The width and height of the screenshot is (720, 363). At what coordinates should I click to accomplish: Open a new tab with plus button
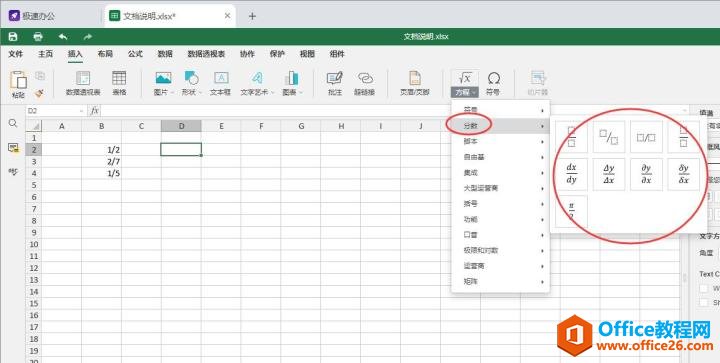[x=252, y=16]
